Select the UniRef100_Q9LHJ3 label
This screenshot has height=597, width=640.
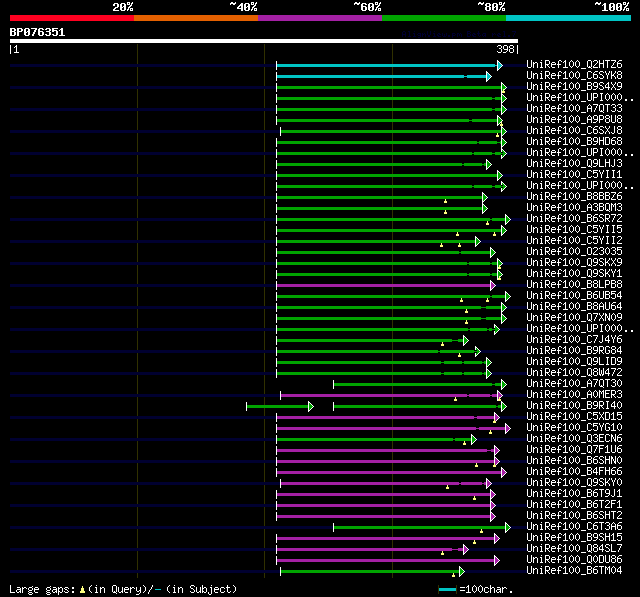pyautogui.click(x=574, y=163)
